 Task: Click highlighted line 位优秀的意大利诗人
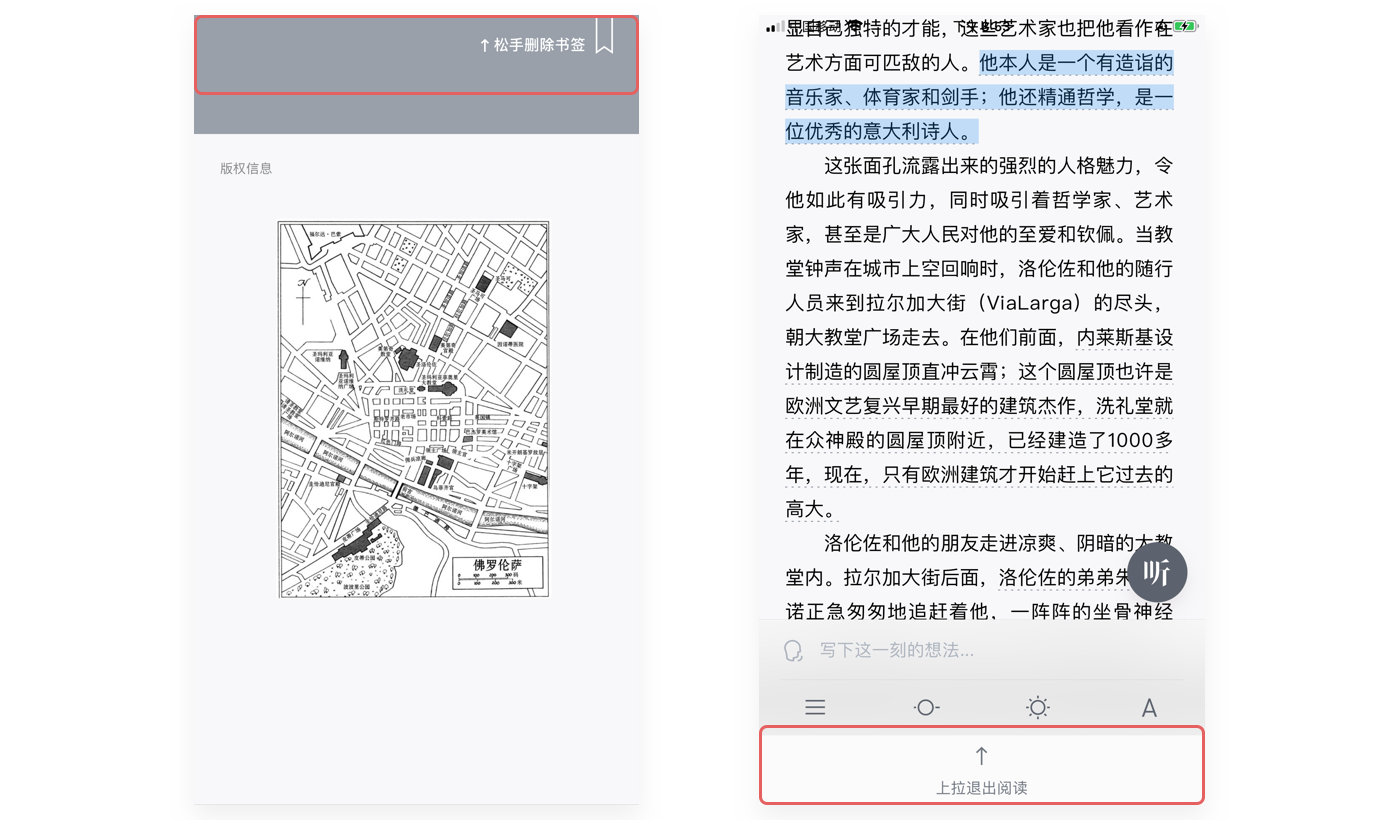point(880,131)
